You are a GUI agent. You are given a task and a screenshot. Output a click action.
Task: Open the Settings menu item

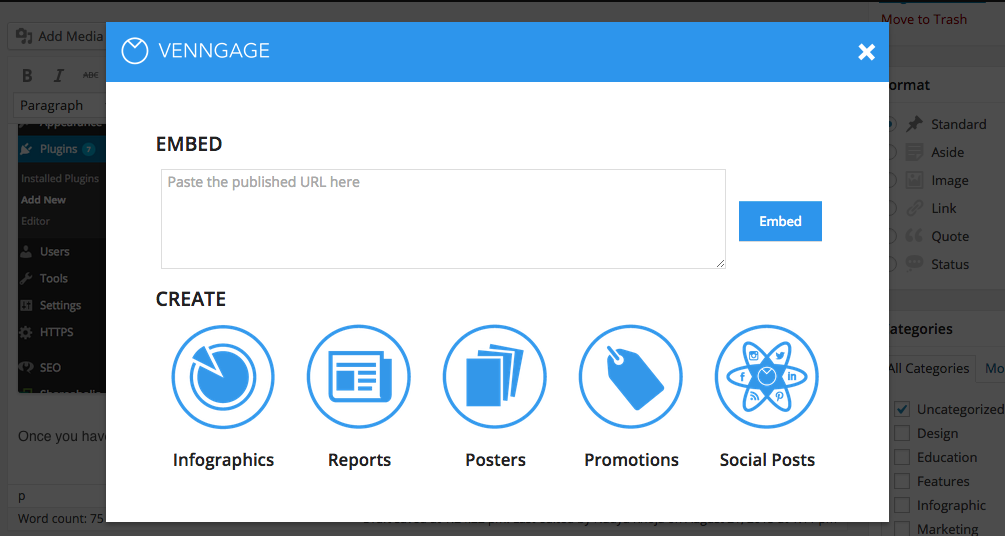pyautogui.click(x=62, y=305)
